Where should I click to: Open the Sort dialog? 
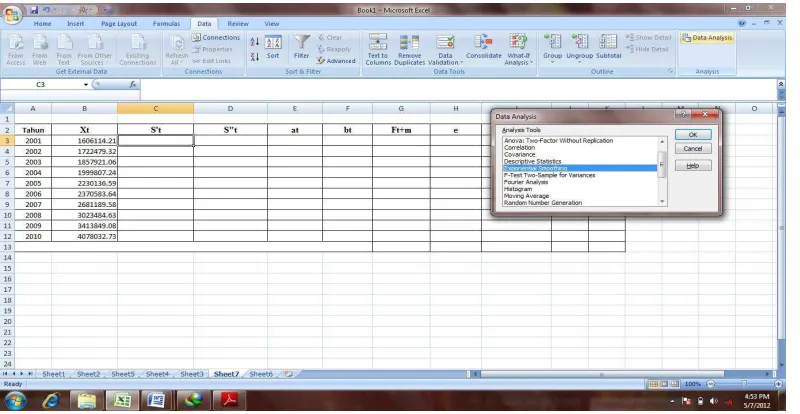click(273, 48)
